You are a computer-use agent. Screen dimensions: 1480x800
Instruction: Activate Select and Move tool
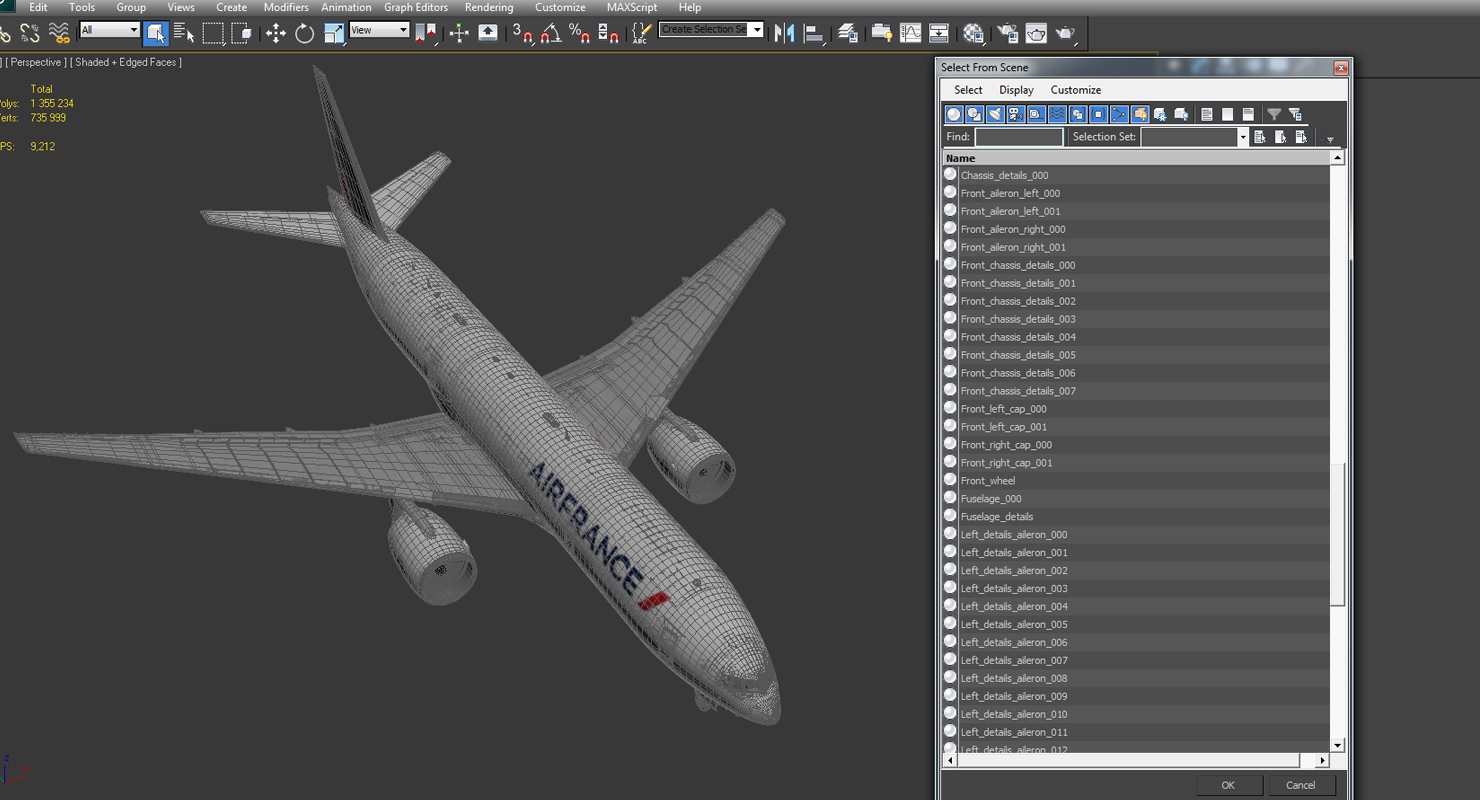tap(275, 33)
